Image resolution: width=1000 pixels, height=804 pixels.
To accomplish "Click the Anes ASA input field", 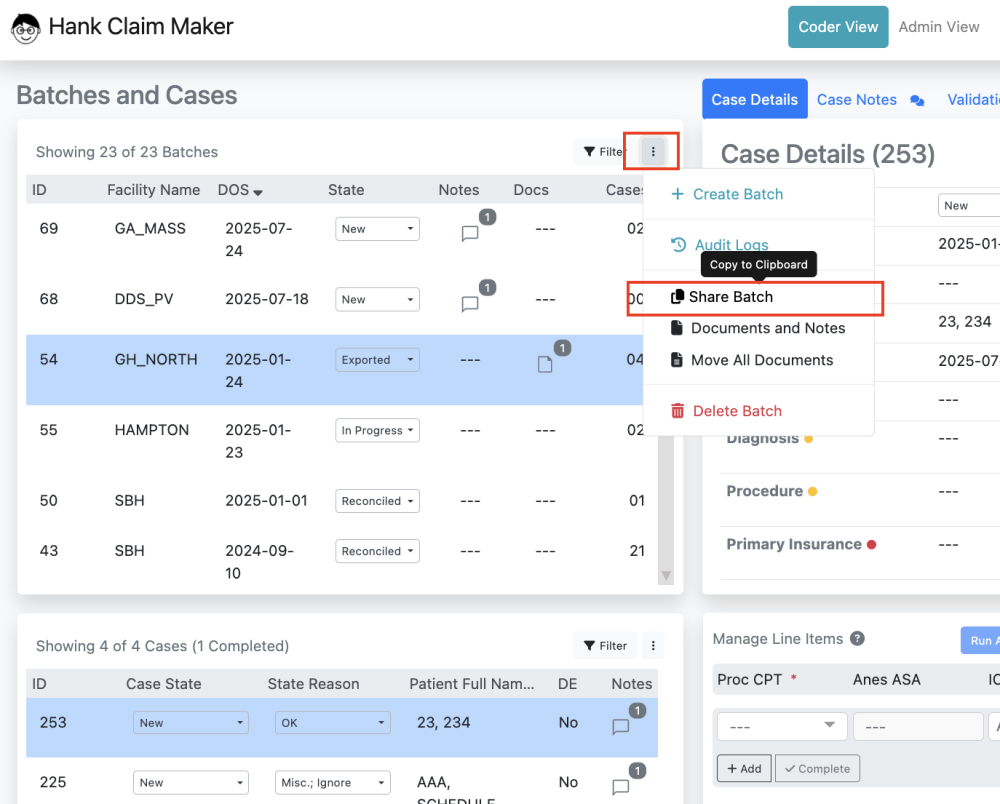I will coord(918,726).
